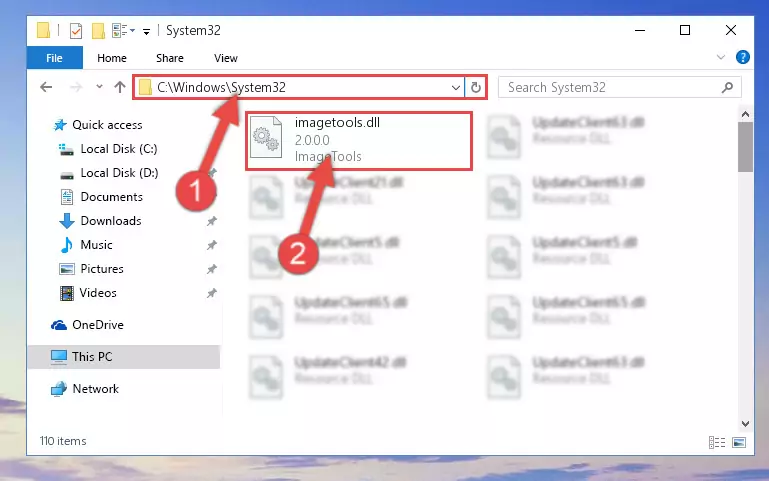Open Local Disk (D:) in sidebar
Screen dimensions: 769x481
pos(119,173)
